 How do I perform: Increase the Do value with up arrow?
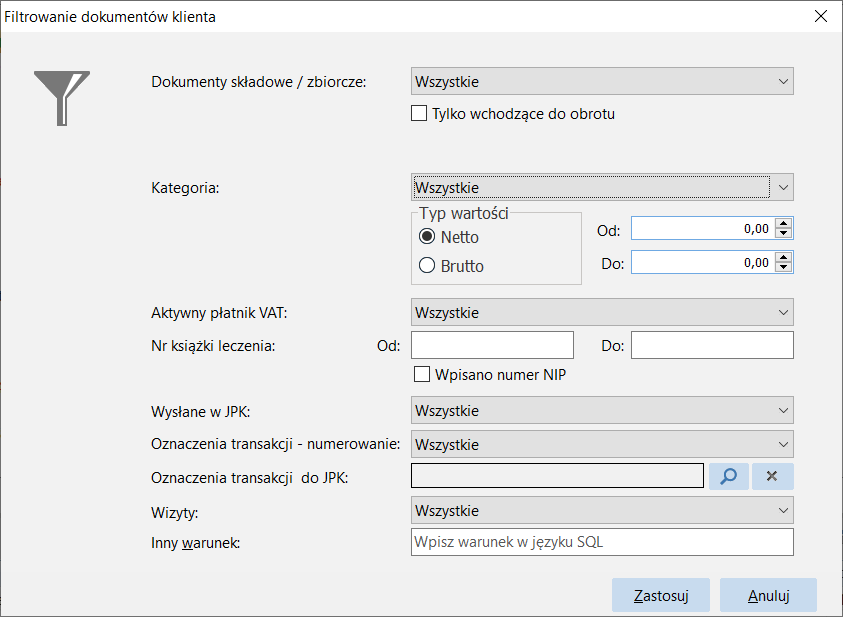[x=784, y=257]
